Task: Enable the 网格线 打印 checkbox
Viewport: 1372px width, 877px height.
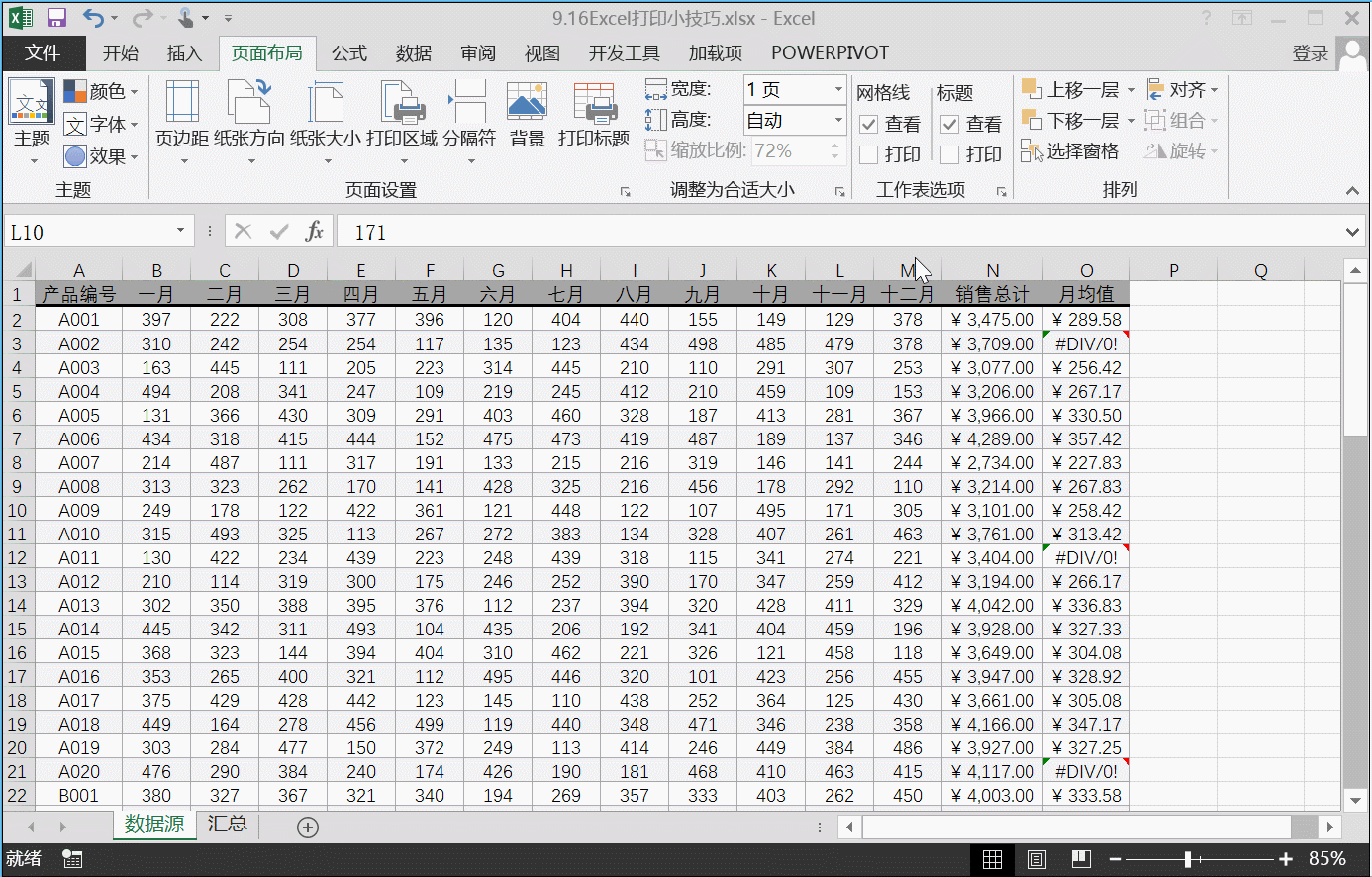Action: pyautogui.click(x=869, y=154)
